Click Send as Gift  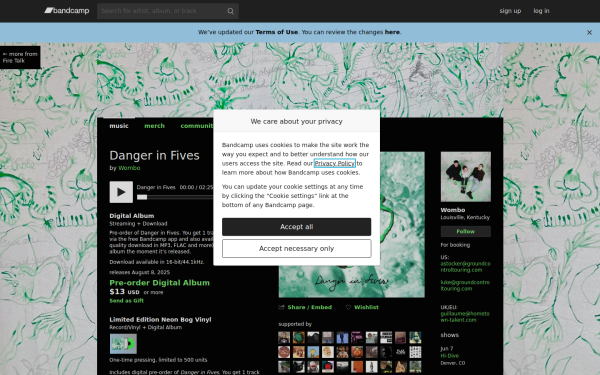click(x=127, y=301)
